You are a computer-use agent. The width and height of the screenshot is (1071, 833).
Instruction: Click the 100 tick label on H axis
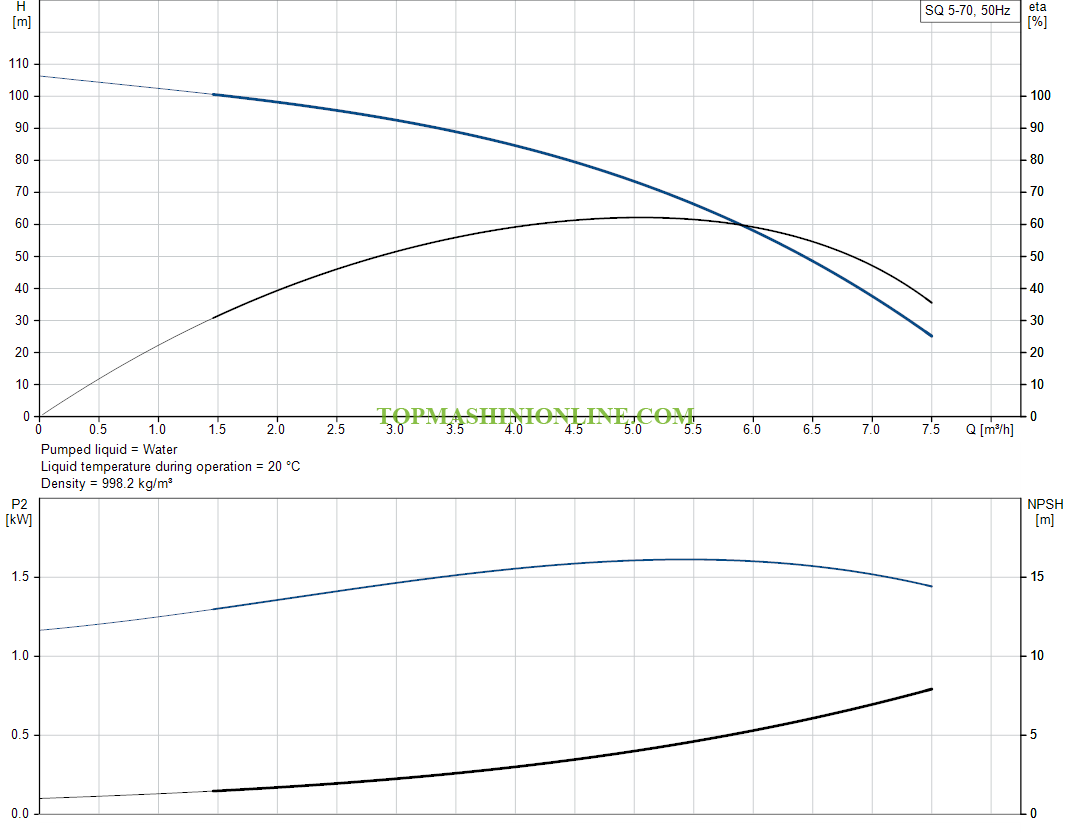[18, 96]
